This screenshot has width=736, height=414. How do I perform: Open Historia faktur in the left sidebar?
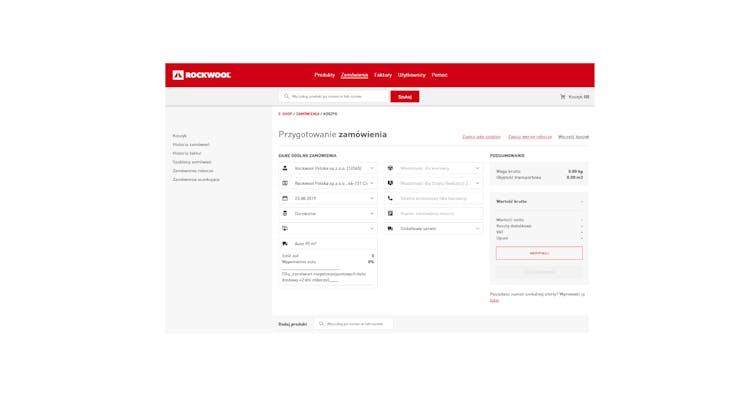pyautogui.click(x=187, y=153)
